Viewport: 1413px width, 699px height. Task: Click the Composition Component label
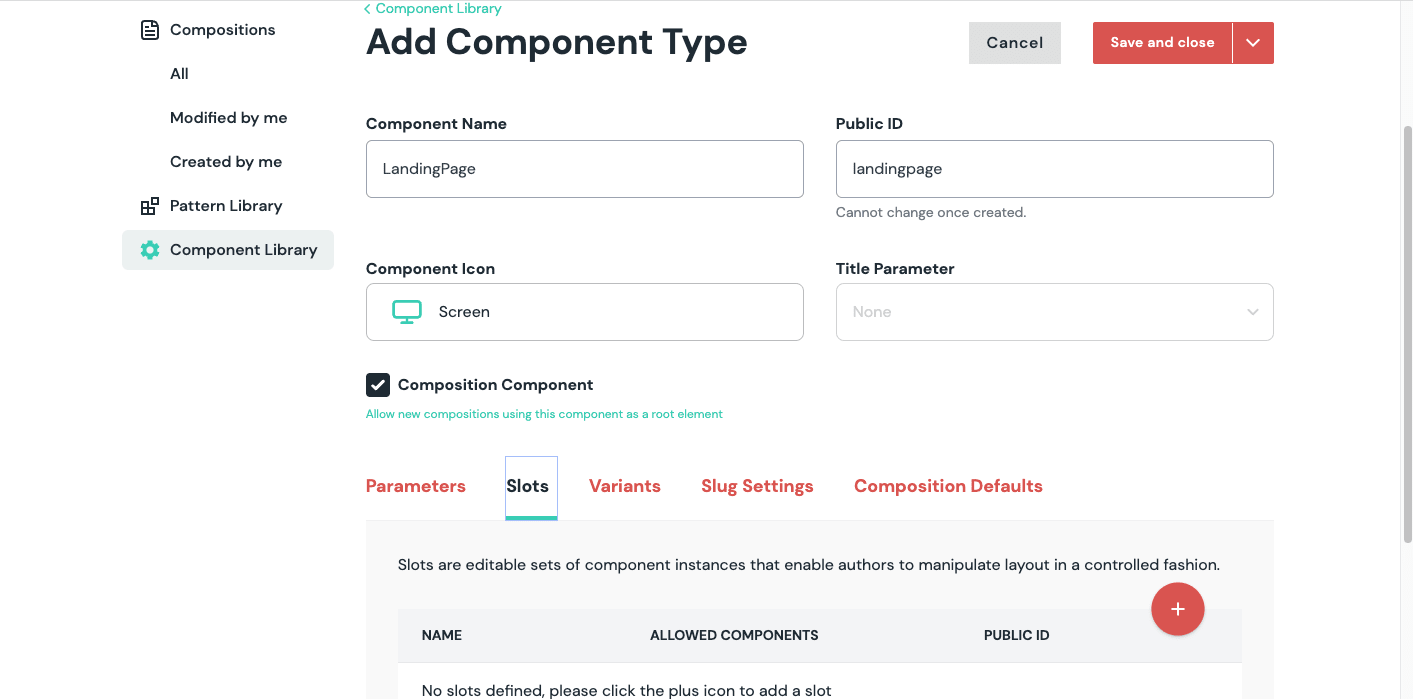coord(496,385)
